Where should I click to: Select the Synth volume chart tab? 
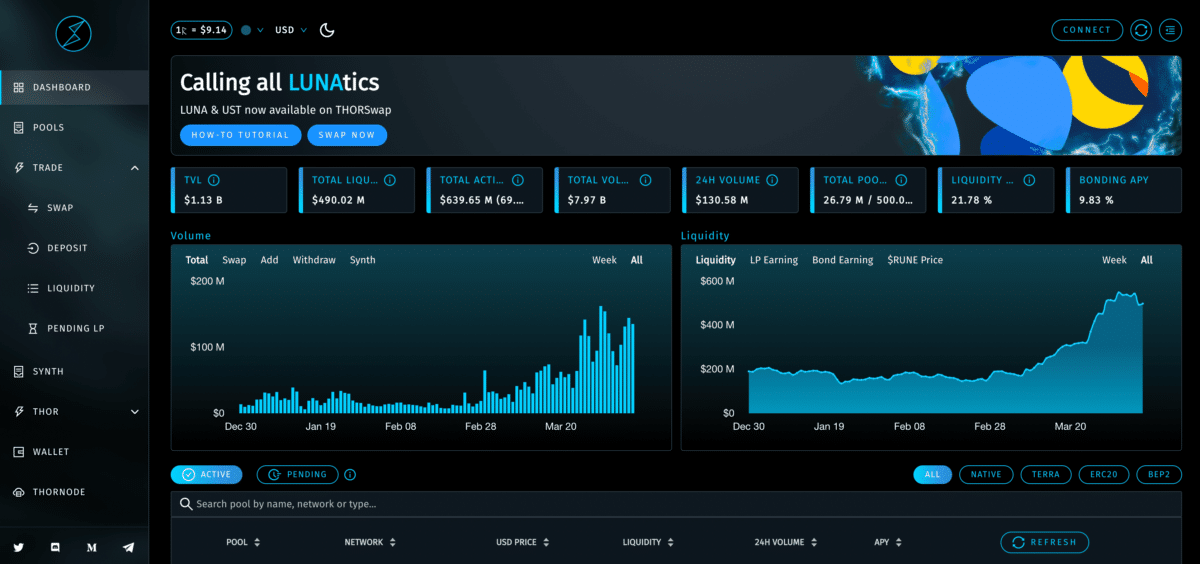pyautogui.click(x=362, y=260)
